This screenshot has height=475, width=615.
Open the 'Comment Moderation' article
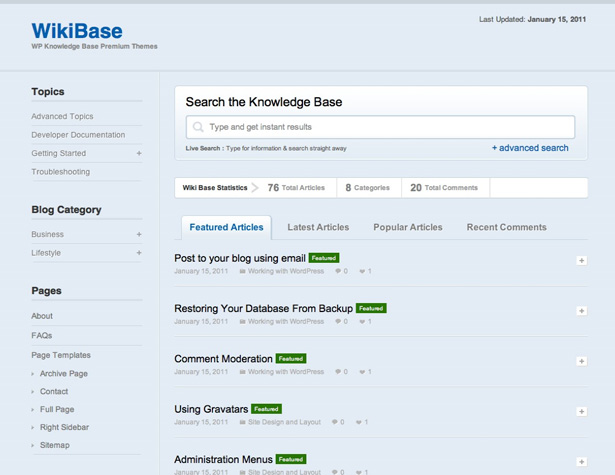[x=223, y=359]
